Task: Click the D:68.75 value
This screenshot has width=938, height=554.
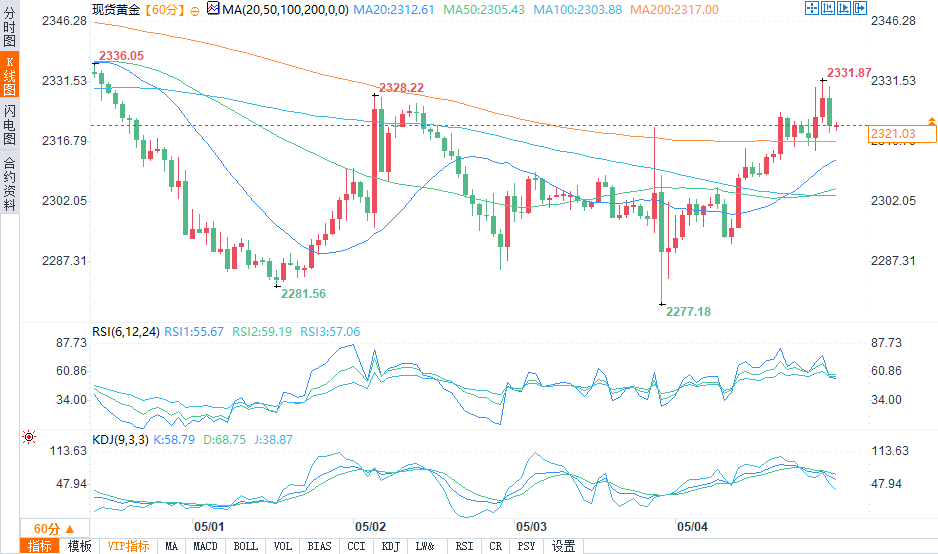Action: [x=224, y=440]
